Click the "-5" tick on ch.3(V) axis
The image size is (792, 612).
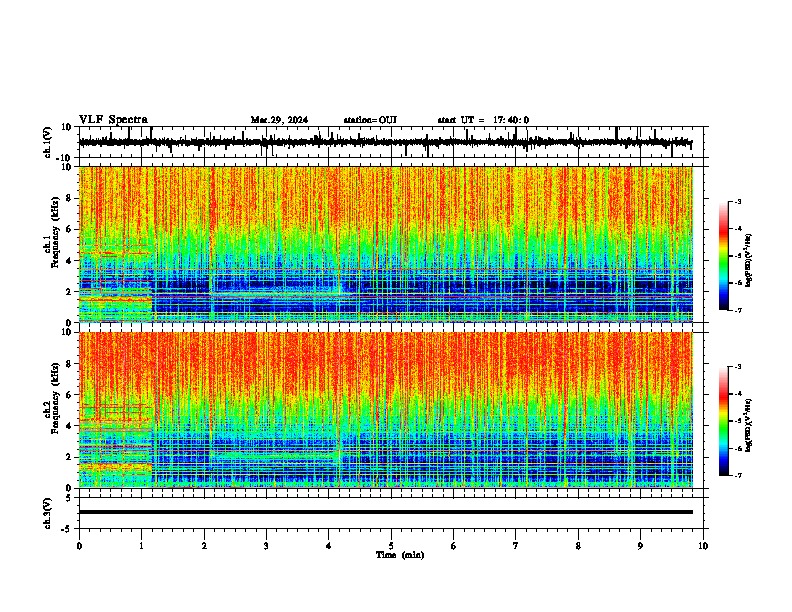click(68, 529)
